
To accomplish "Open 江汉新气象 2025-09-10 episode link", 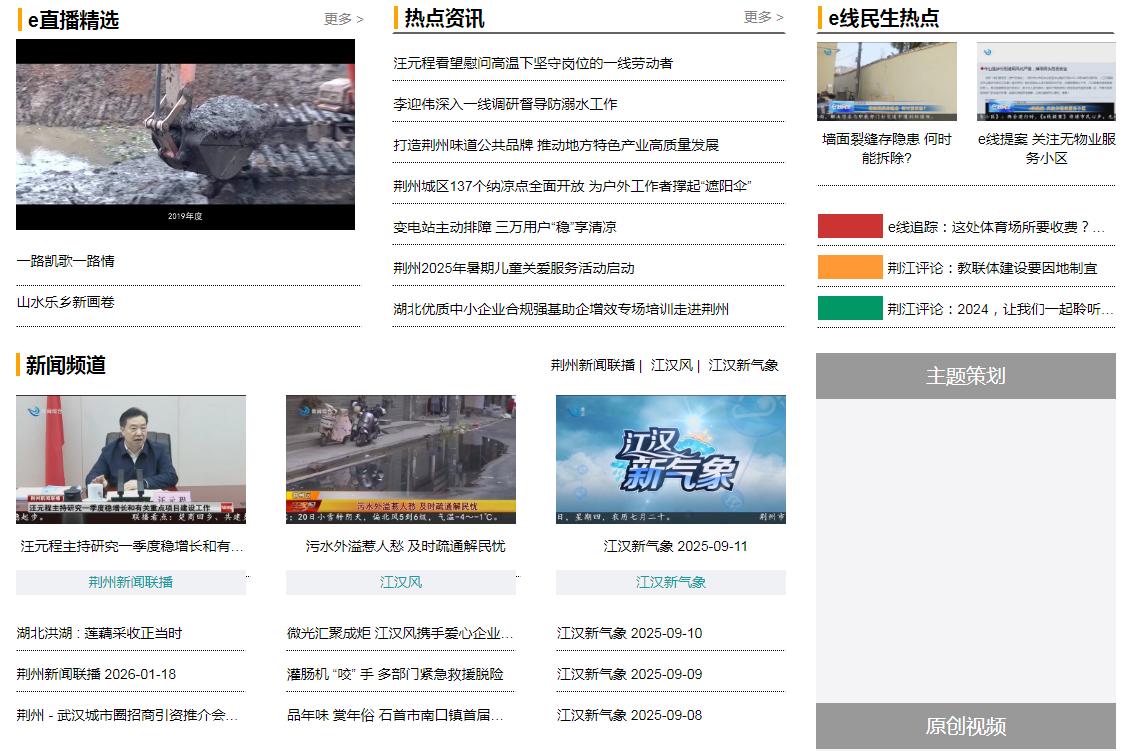I will tap(629, 633).
